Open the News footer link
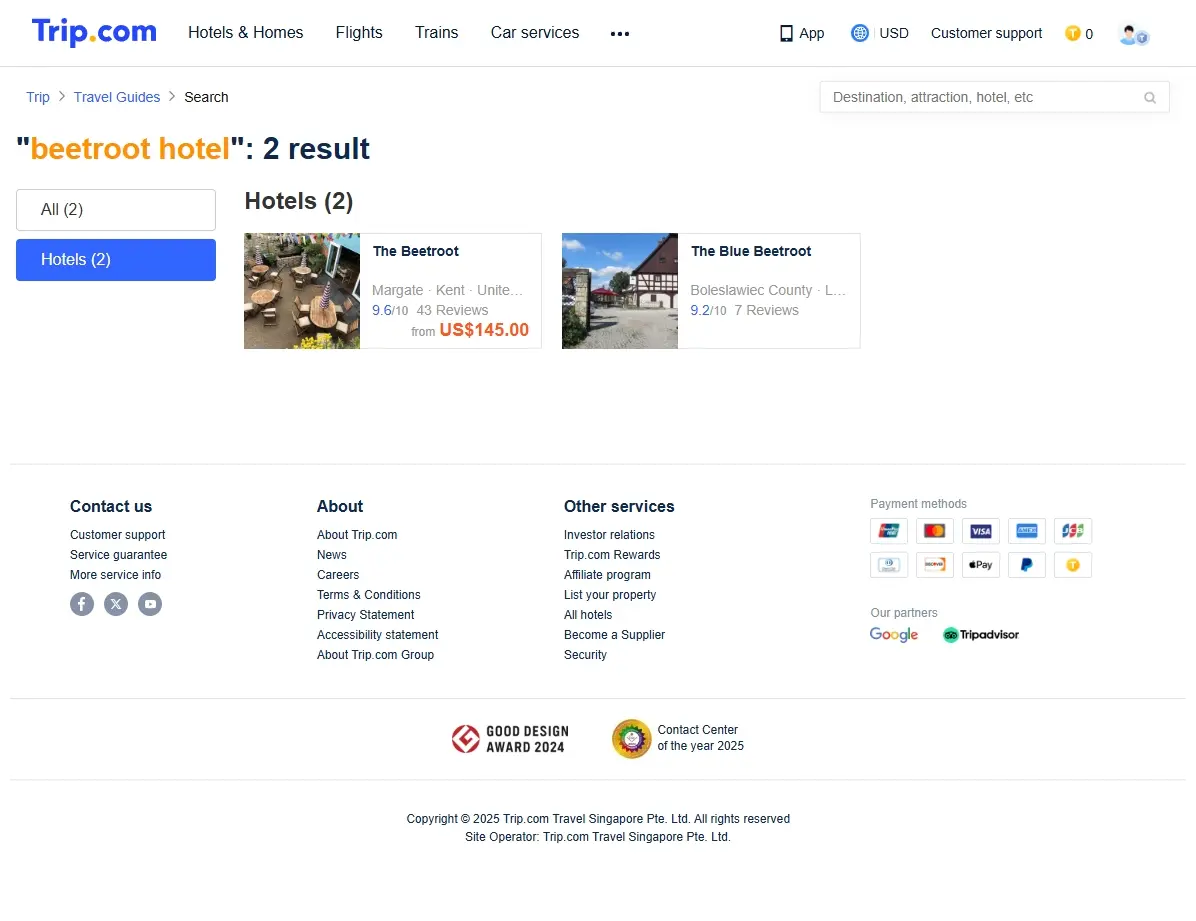1196x921 pixels. [332, 555]
